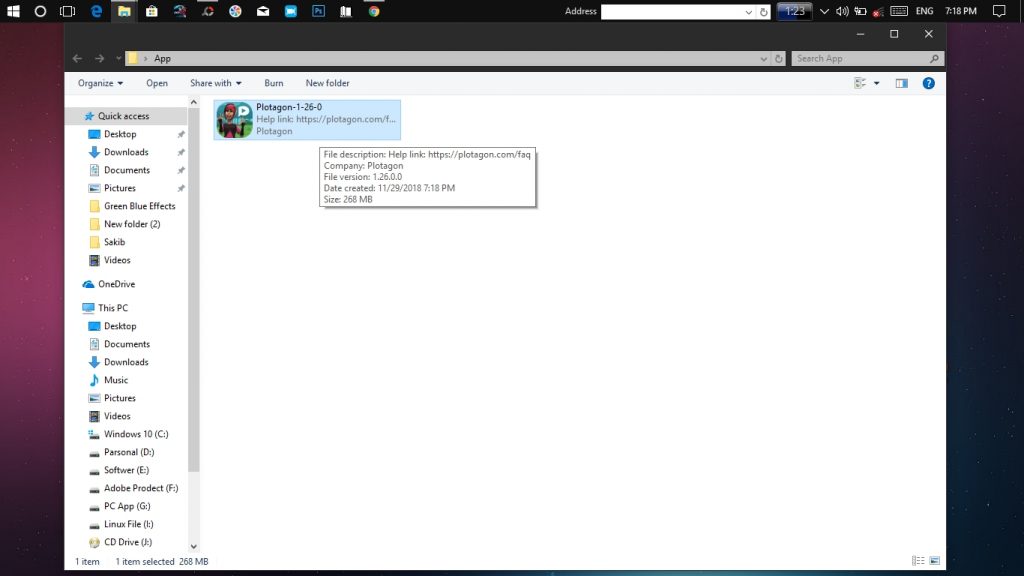
Task: Click the search magnifier icon
Action: click(x=935, y=58)
